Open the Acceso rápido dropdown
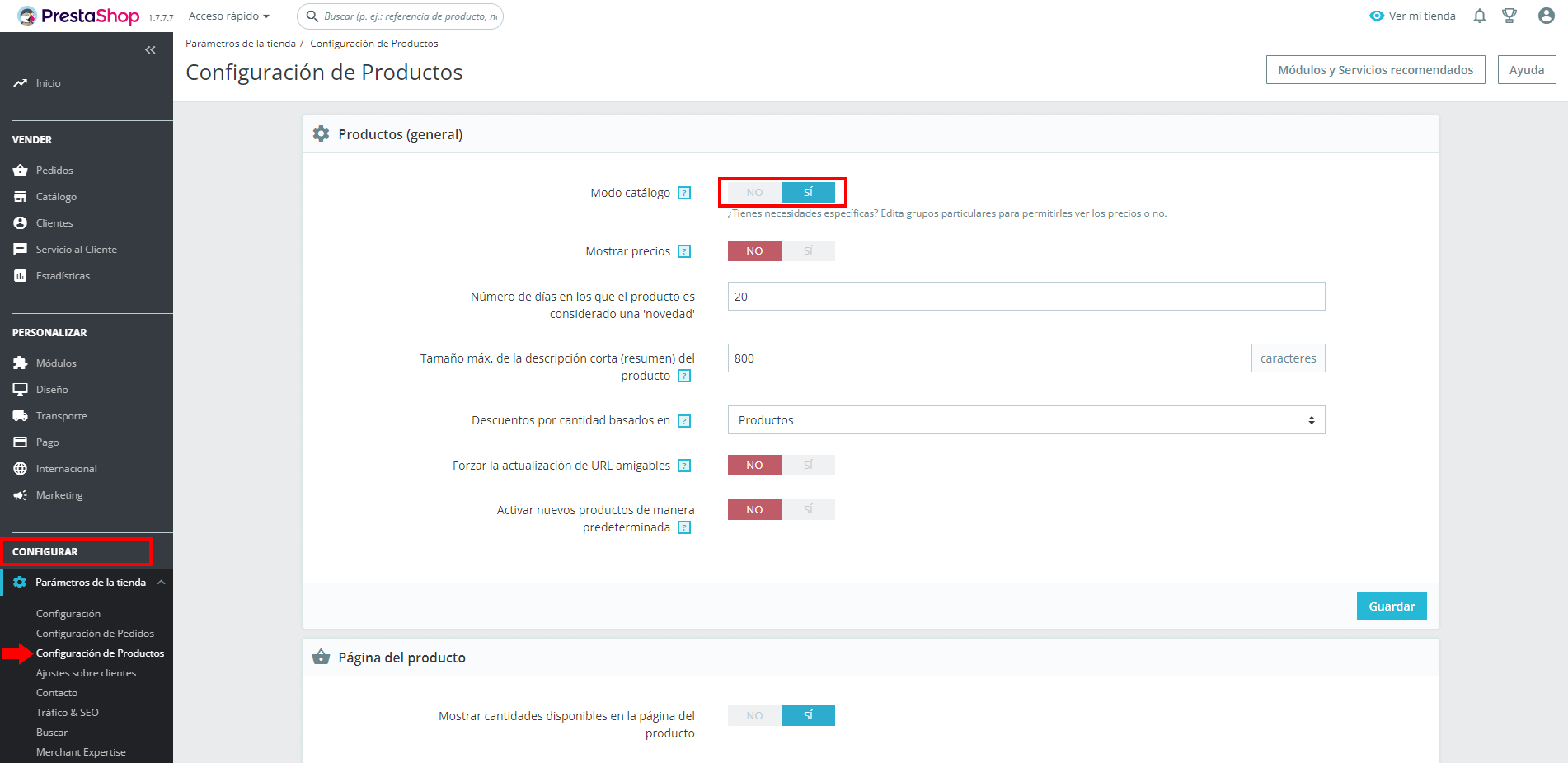This screenshot has width=1568, height=763. [229, 16]
